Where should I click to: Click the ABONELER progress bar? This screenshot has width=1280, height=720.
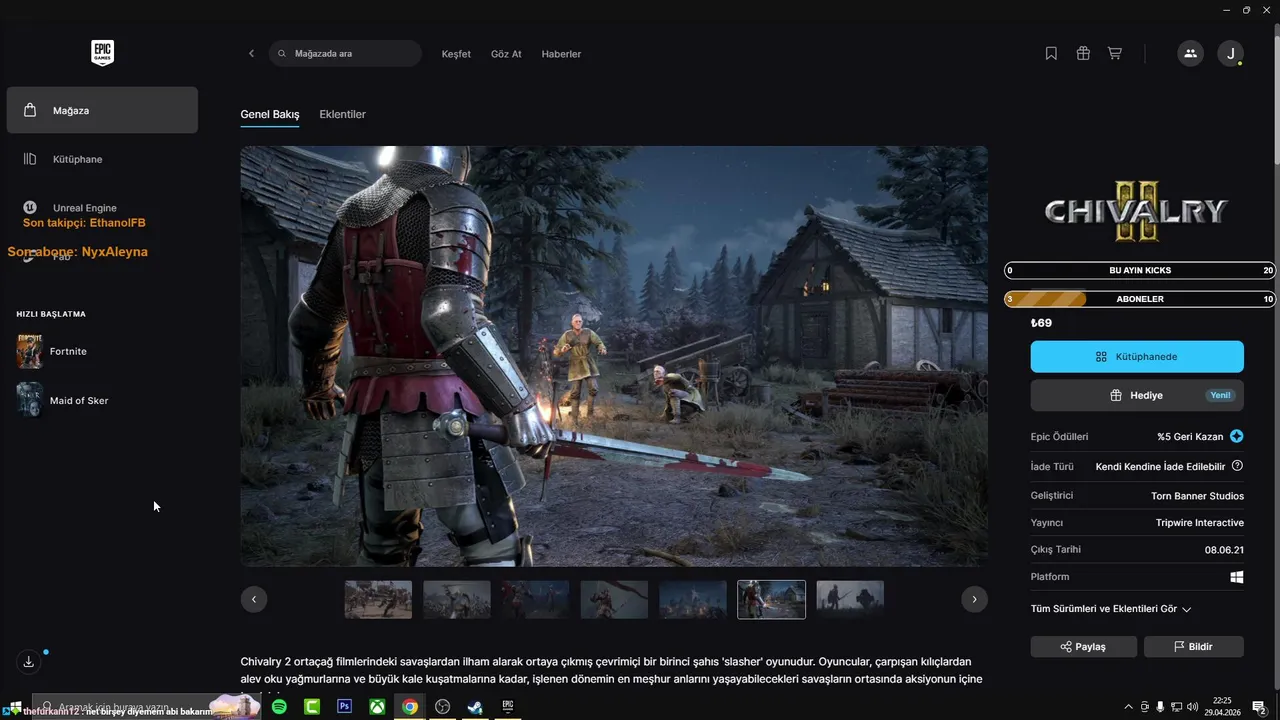[1140, 299]
